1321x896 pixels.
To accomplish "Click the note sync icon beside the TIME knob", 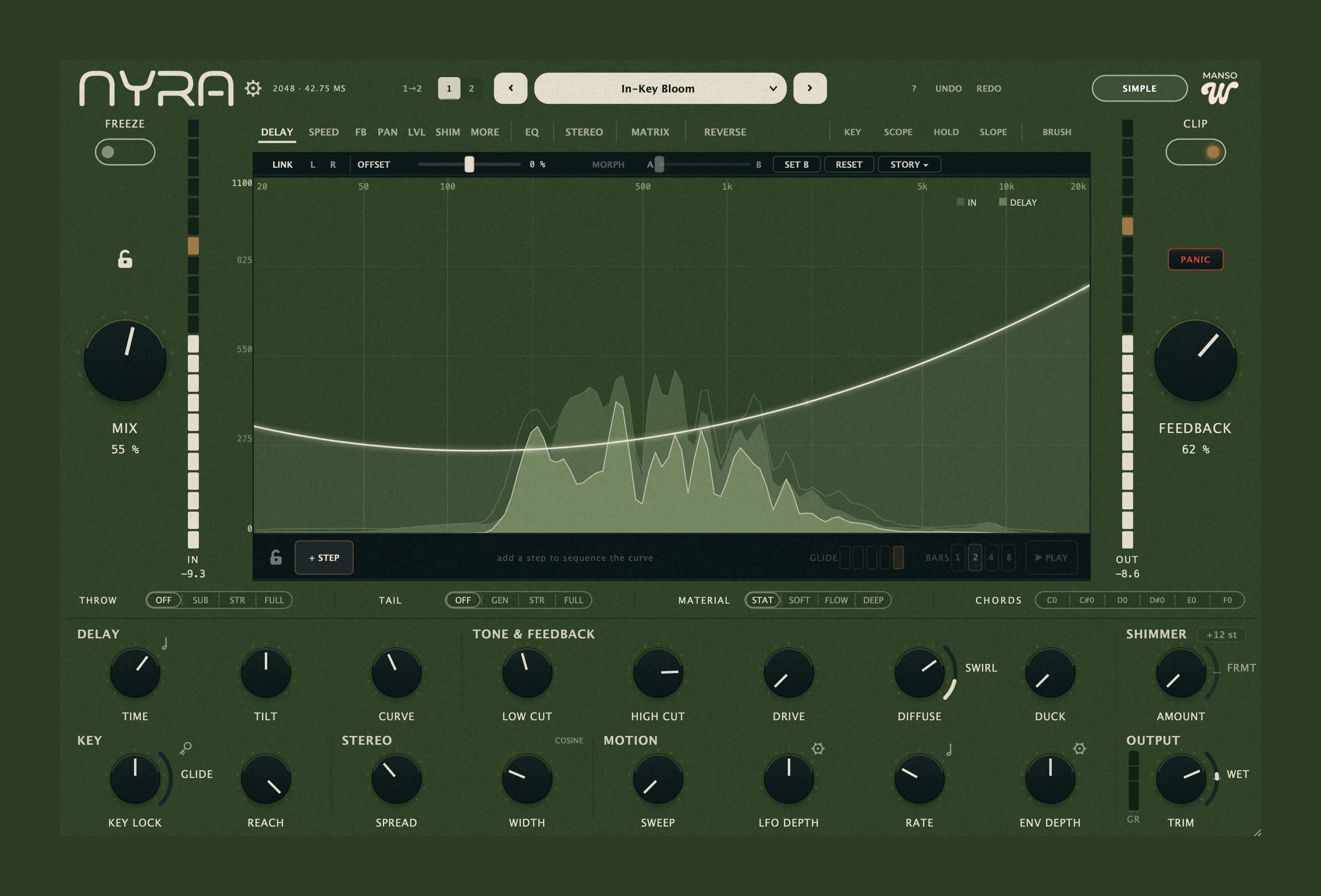I will click(164, 643).
